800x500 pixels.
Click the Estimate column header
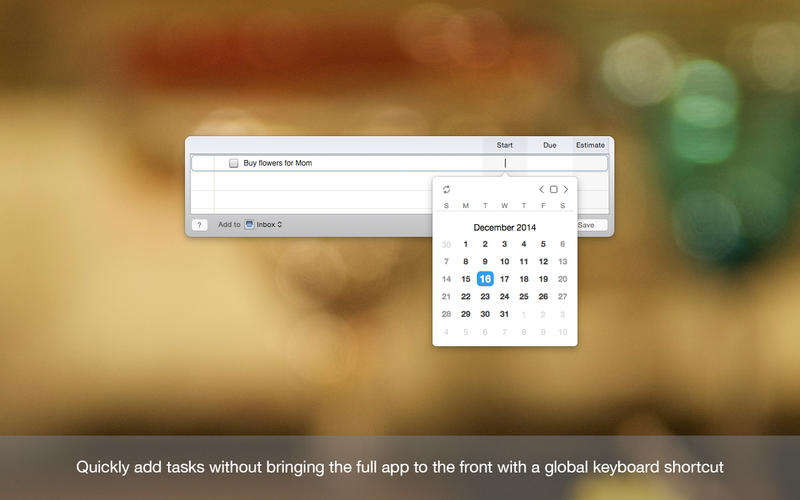click(x=590, y=145)
